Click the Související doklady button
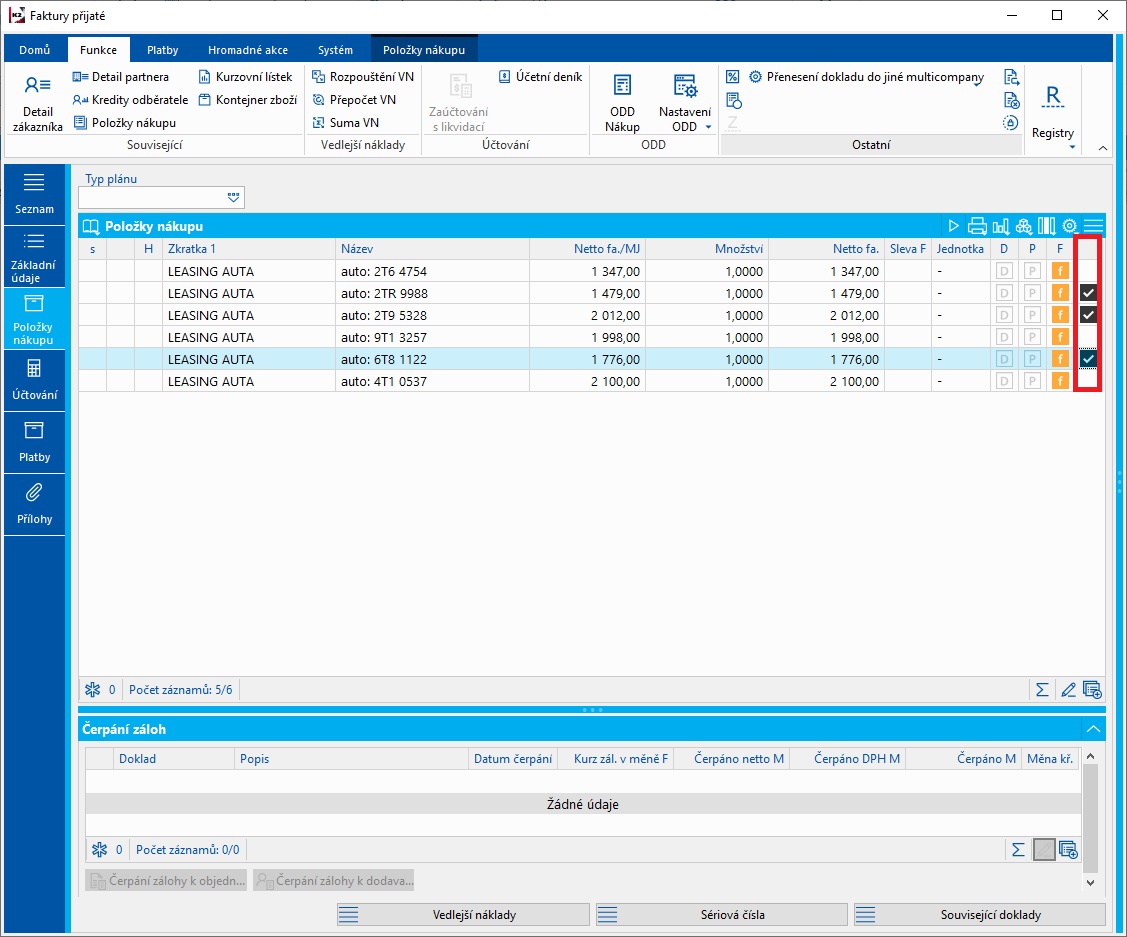 980,915
